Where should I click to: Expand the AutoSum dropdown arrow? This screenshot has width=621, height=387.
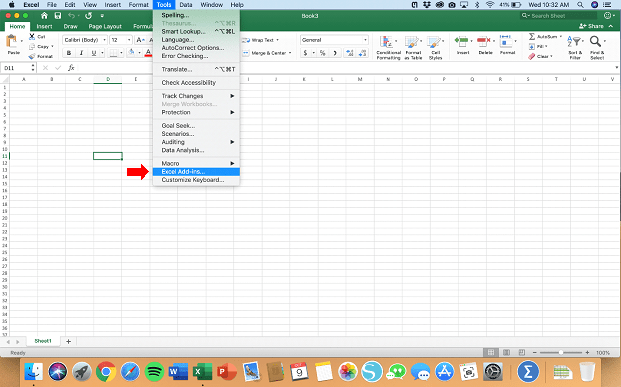[x=560, y=36]
